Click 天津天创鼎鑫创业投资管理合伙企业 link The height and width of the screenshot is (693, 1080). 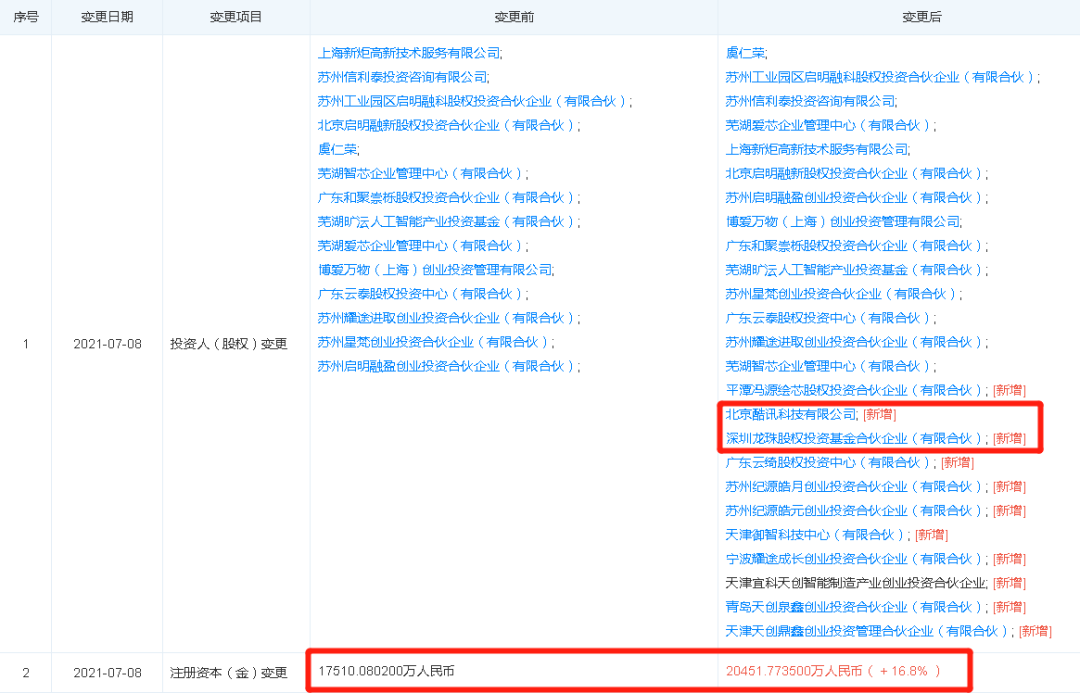pos(867,631)
